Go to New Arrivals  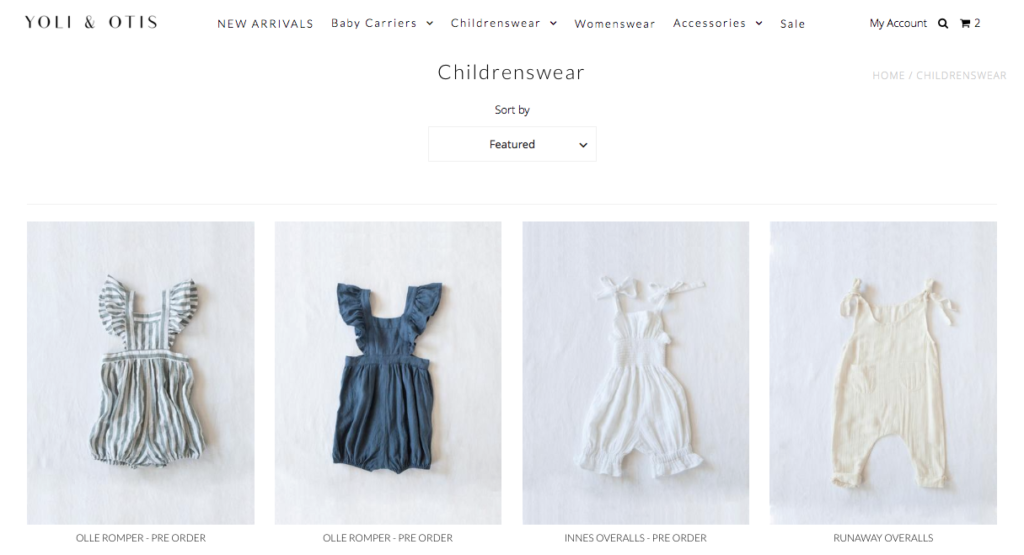click(x=265, y=24)
